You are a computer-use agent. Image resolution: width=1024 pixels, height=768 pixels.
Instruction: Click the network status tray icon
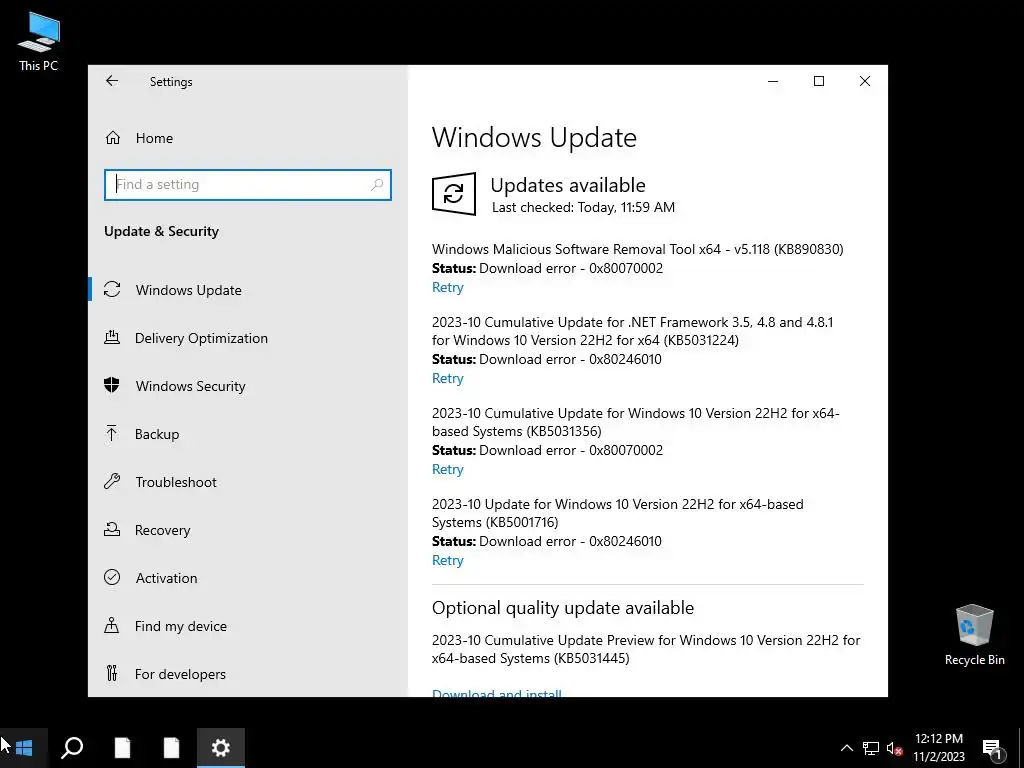coord(871,748)
